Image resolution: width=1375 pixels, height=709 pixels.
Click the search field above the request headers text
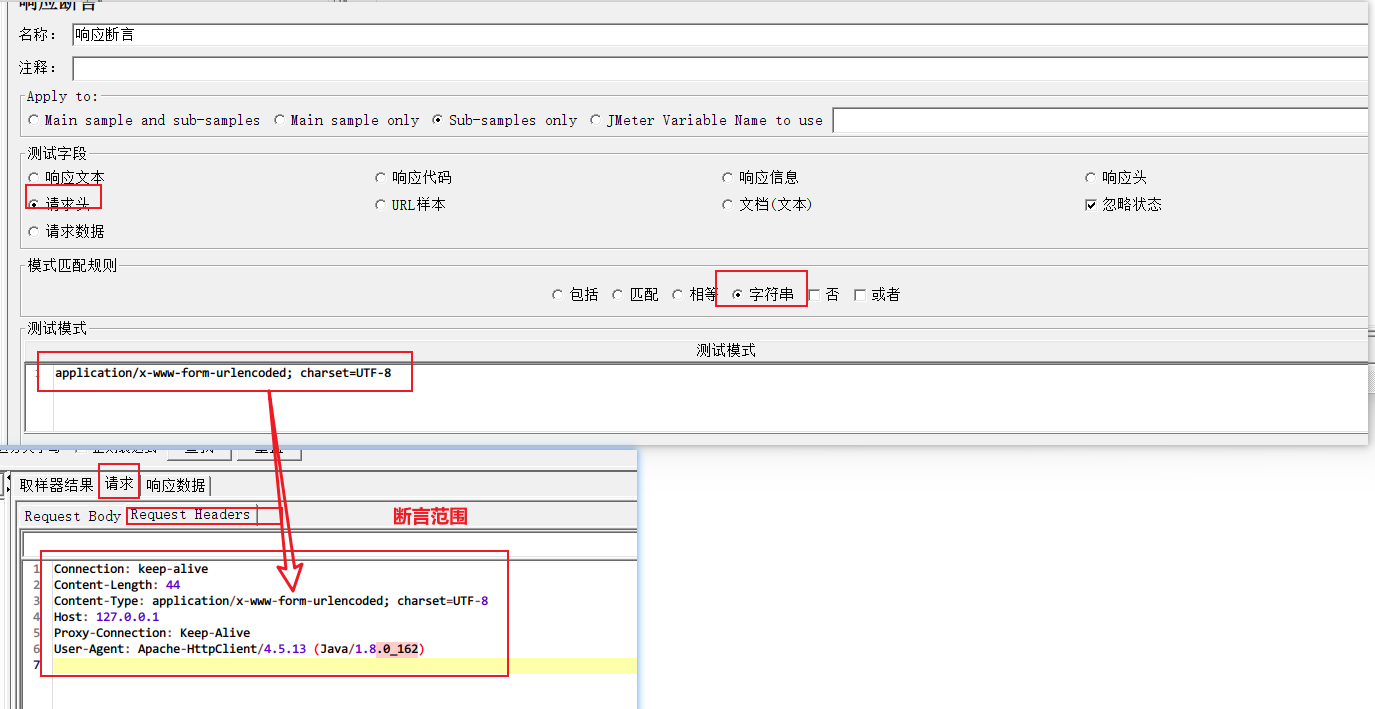[x=329, y=545]
